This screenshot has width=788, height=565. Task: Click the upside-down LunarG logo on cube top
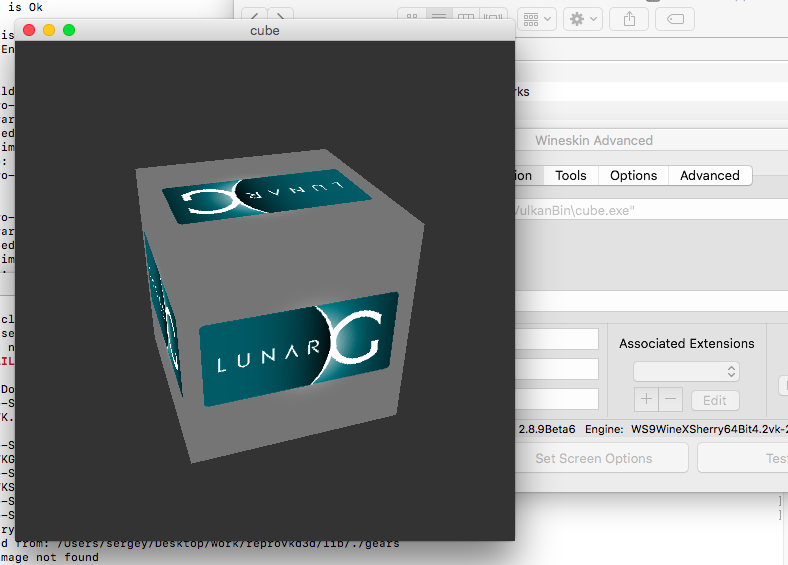click(x=267, y=197)
